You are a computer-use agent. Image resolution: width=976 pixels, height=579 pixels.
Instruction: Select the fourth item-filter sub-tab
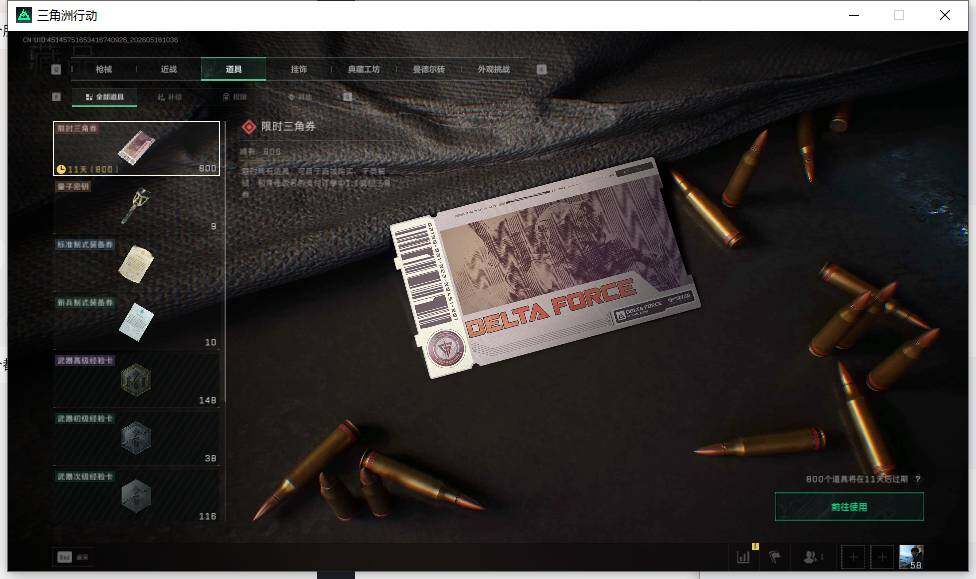pos(299,97)
